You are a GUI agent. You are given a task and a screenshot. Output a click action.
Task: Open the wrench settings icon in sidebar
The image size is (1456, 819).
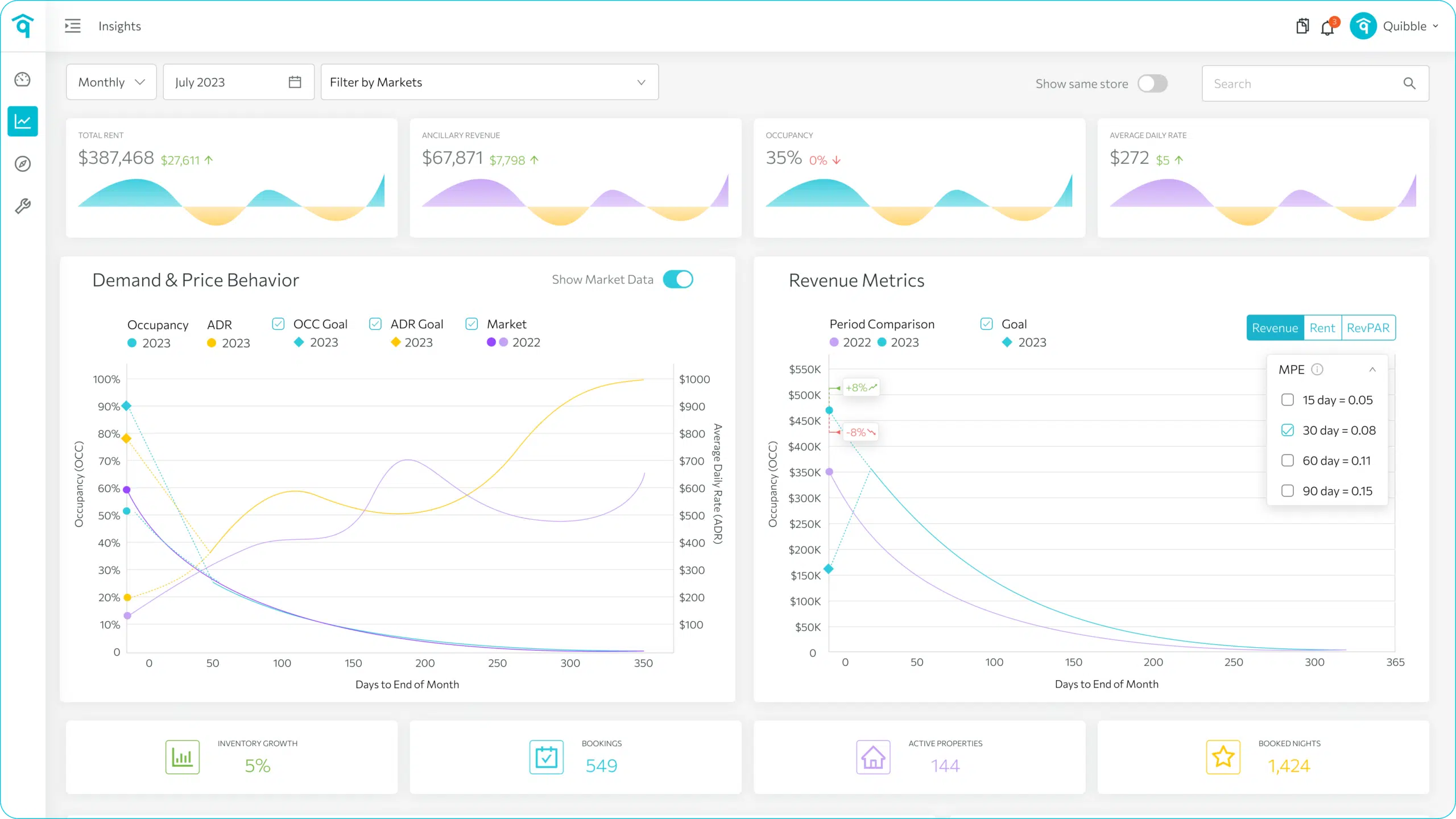tap(23, 205)
